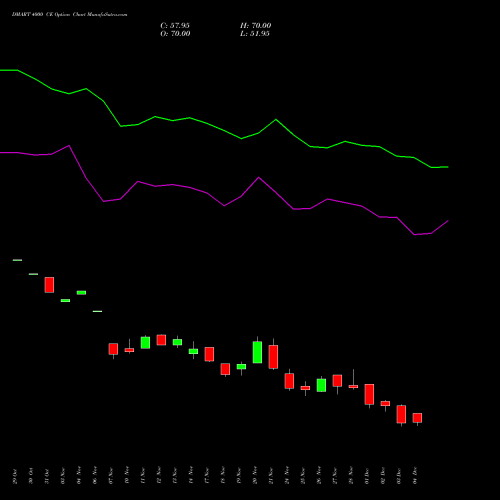Click the 01 Dec date axis label
This screenshot has width=500, height=500.
(367, 476)
